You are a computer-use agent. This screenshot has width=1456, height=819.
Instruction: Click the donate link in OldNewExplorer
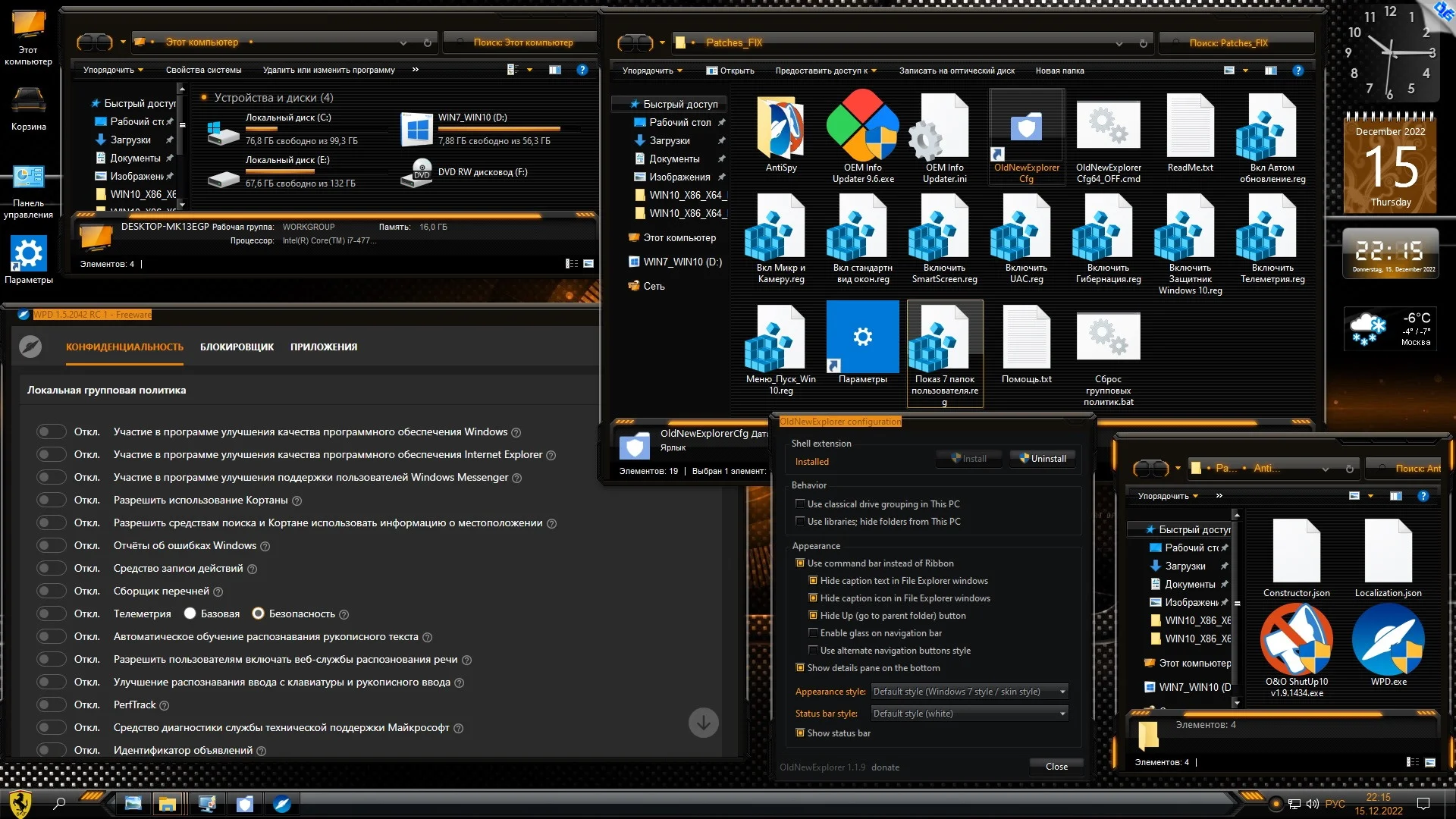[885, 767]
